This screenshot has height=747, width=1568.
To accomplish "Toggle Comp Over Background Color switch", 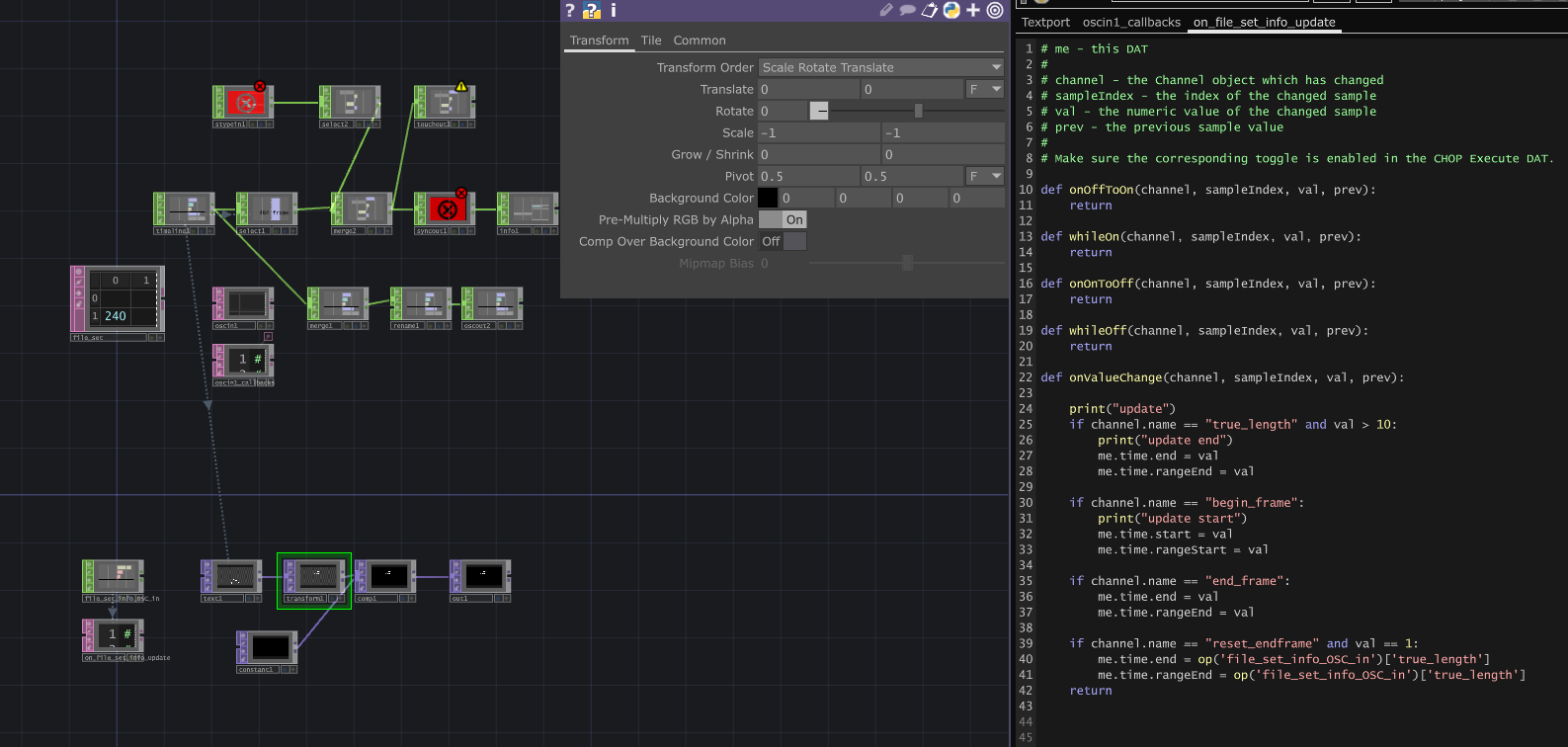I will [783, 241].
